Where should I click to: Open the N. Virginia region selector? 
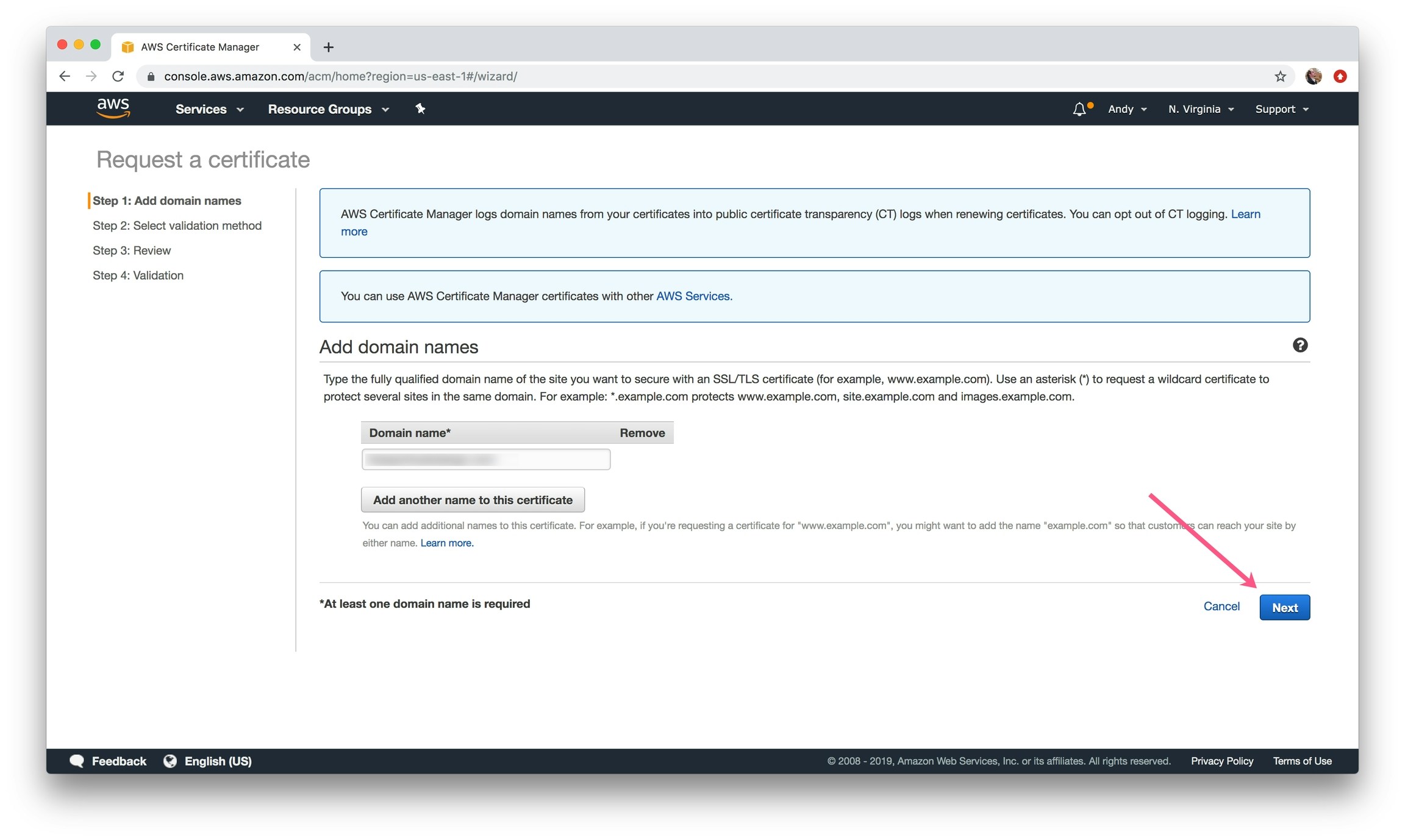coord(1201,109)
